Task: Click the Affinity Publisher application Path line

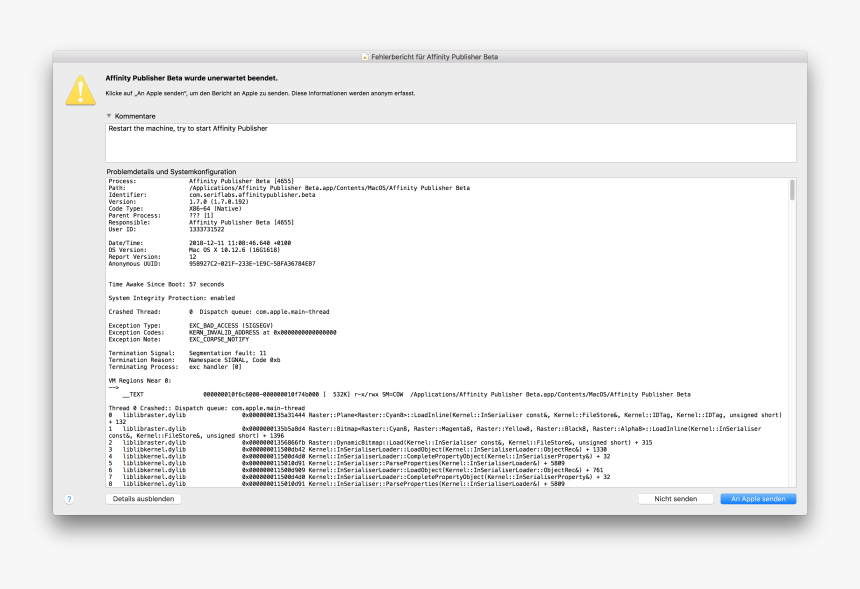Action: point(300,187)
